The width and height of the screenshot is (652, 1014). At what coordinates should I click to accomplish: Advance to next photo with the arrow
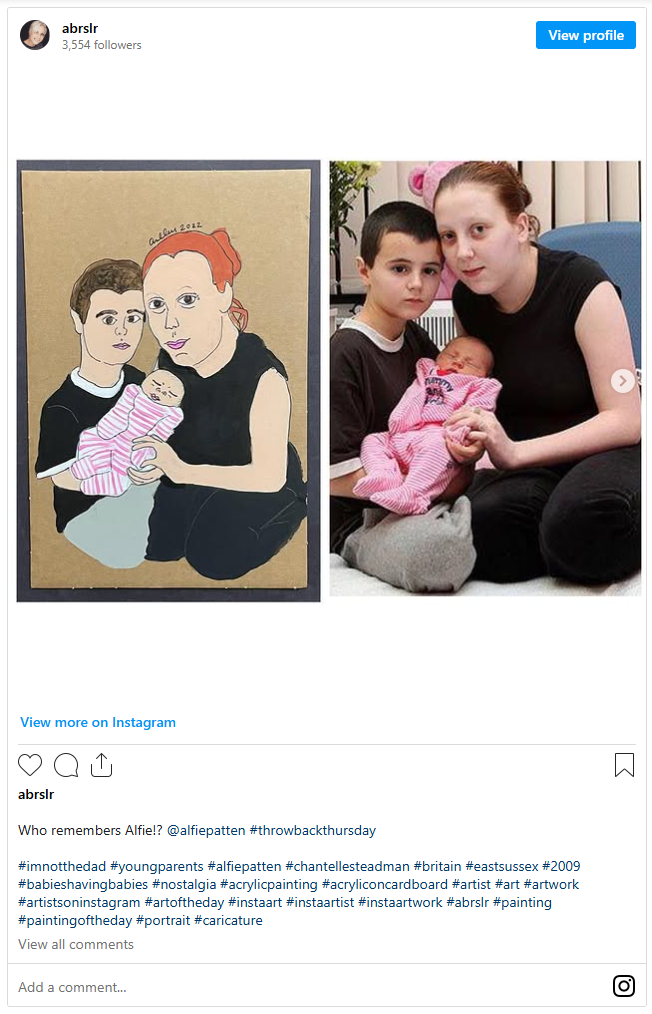coord(622,381)
